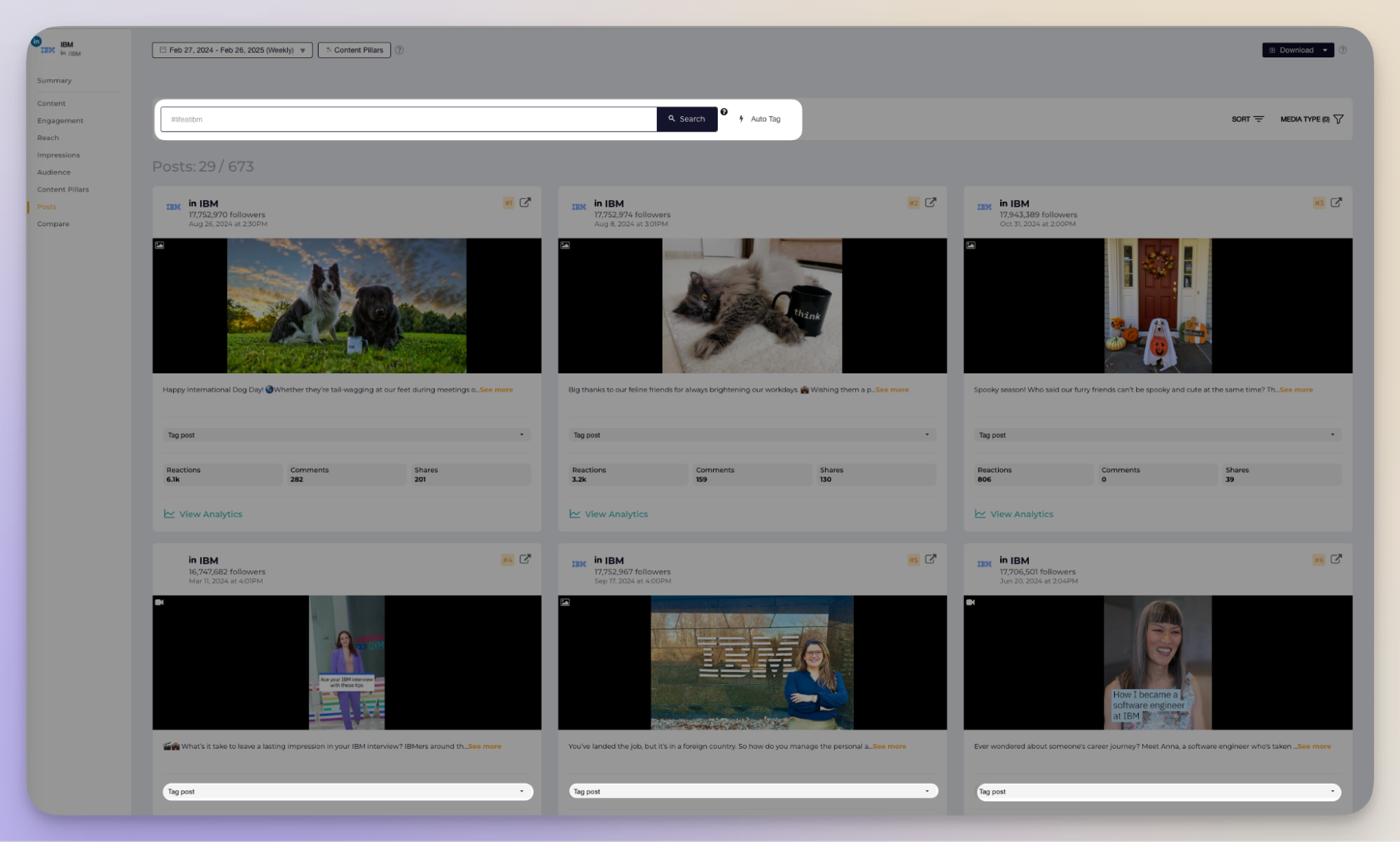Open the date range dropdown Feb 27, 2024

pos(233,50)
